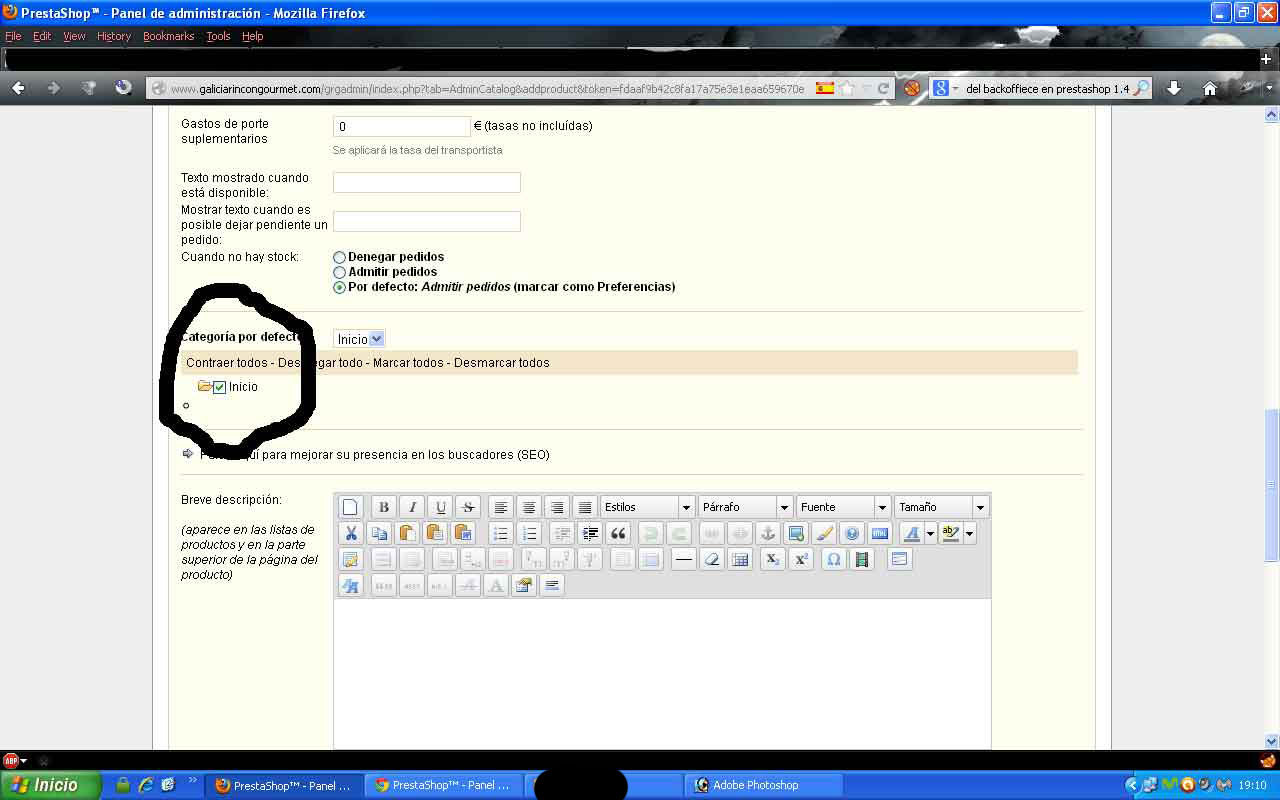The width and height of the screenshot is (1280, 800).
Task: Uncheck the Inicio category checkbox
Action: [x=220, y=387]
